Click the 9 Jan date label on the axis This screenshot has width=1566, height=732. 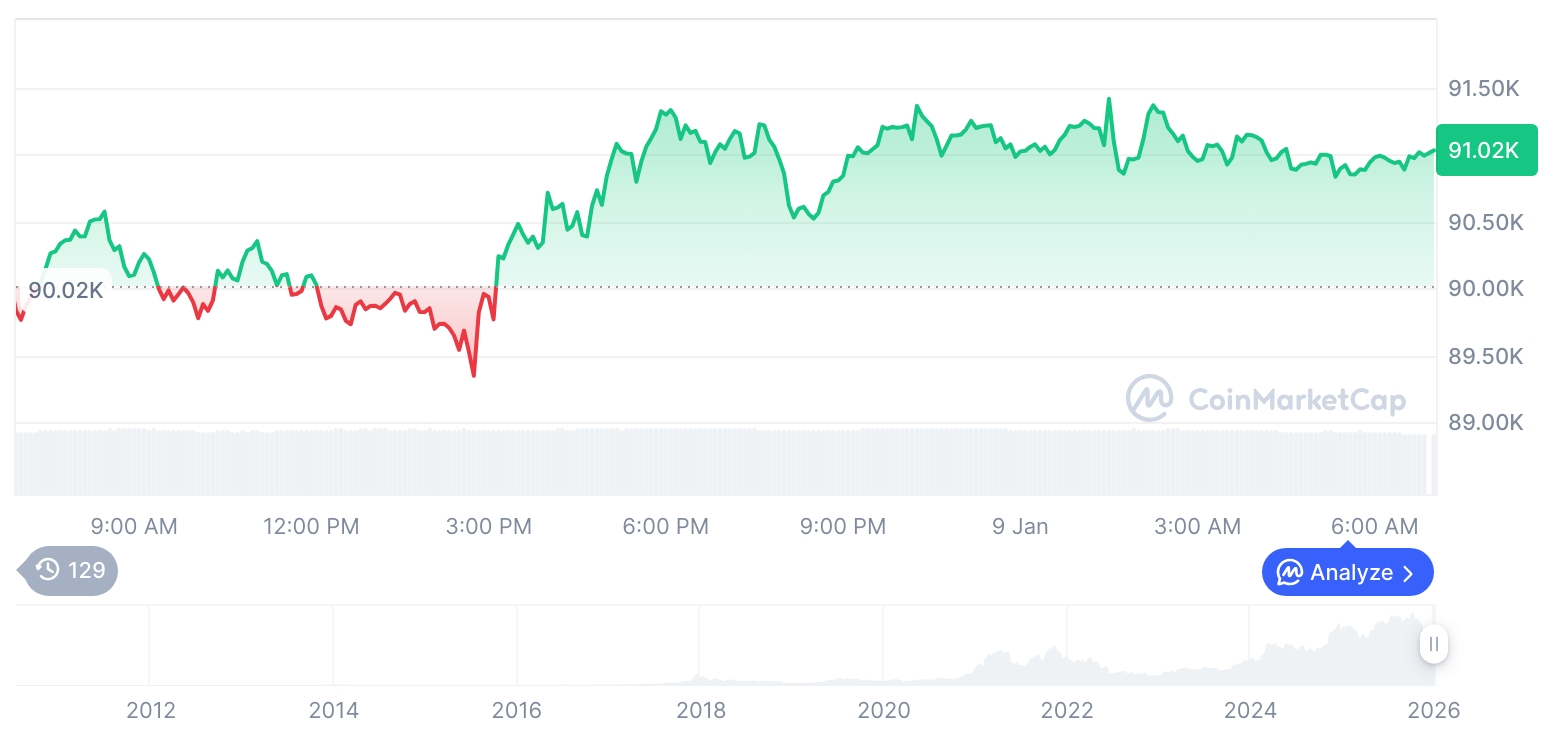[x=1020, y=526]
